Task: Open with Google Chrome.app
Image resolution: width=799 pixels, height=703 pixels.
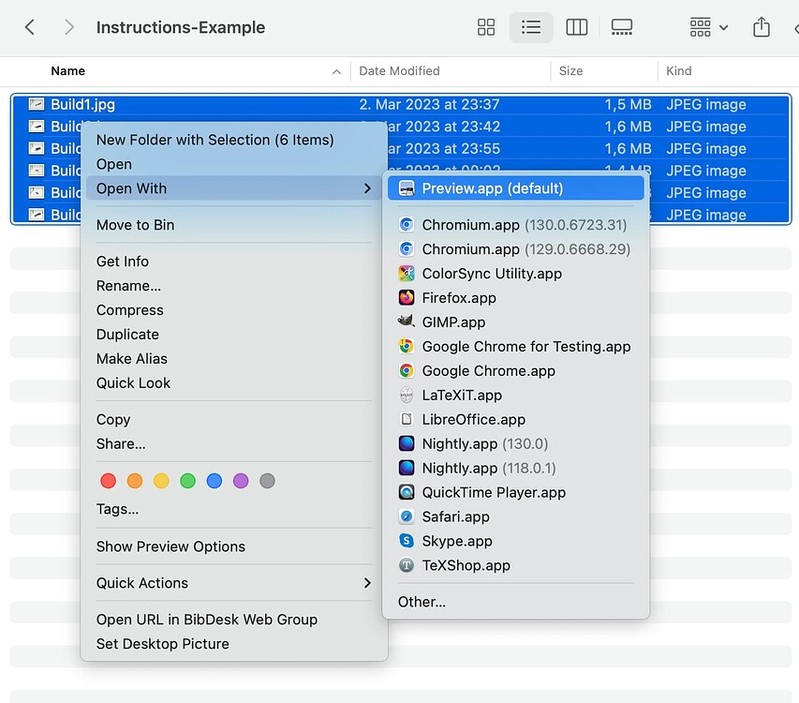Action: (488, 371)
